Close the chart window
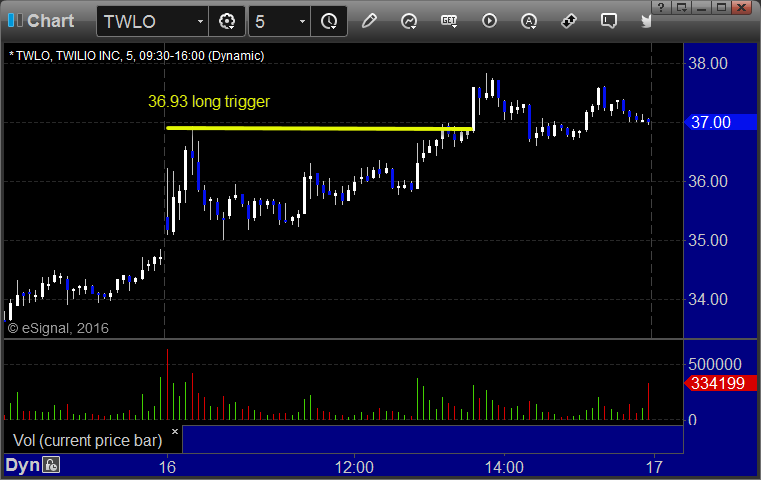Viewport: 761px width, 480px height. point(742,7)
